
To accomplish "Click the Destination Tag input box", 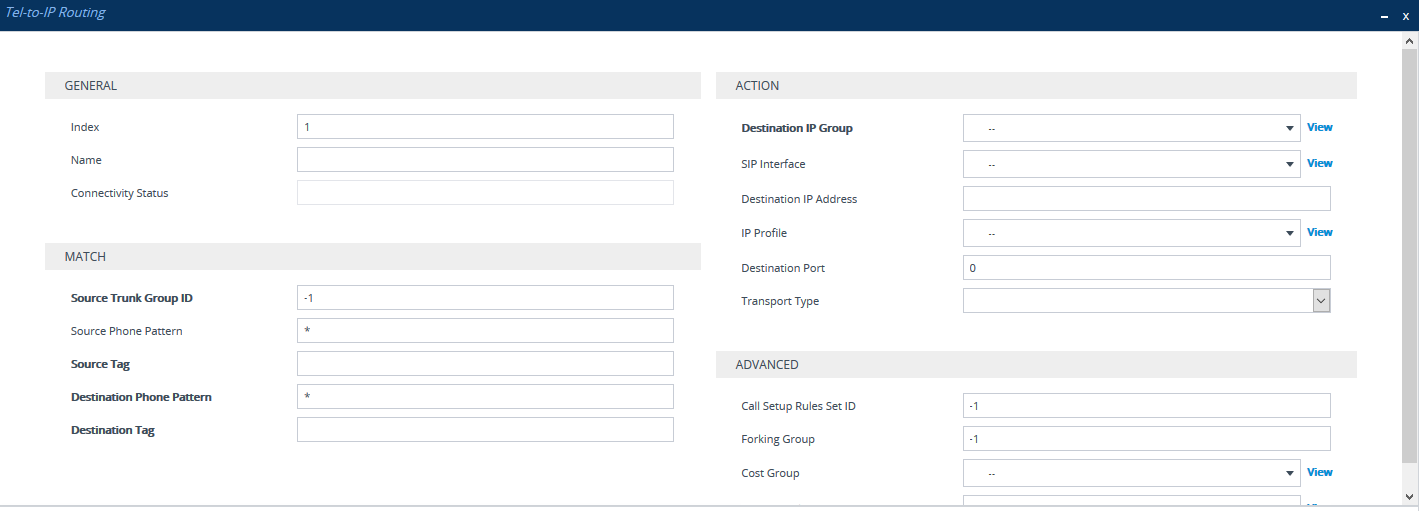I will coord(485,430).
